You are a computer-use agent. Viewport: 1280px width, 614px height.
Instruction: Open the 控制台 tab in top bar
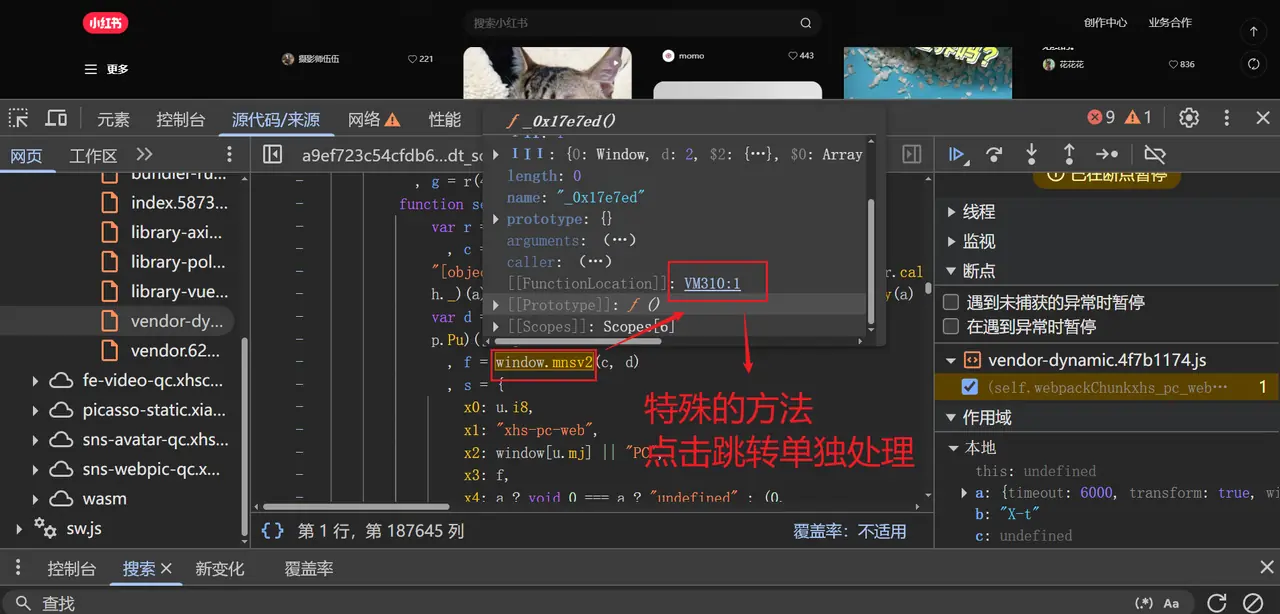(180, 119)
